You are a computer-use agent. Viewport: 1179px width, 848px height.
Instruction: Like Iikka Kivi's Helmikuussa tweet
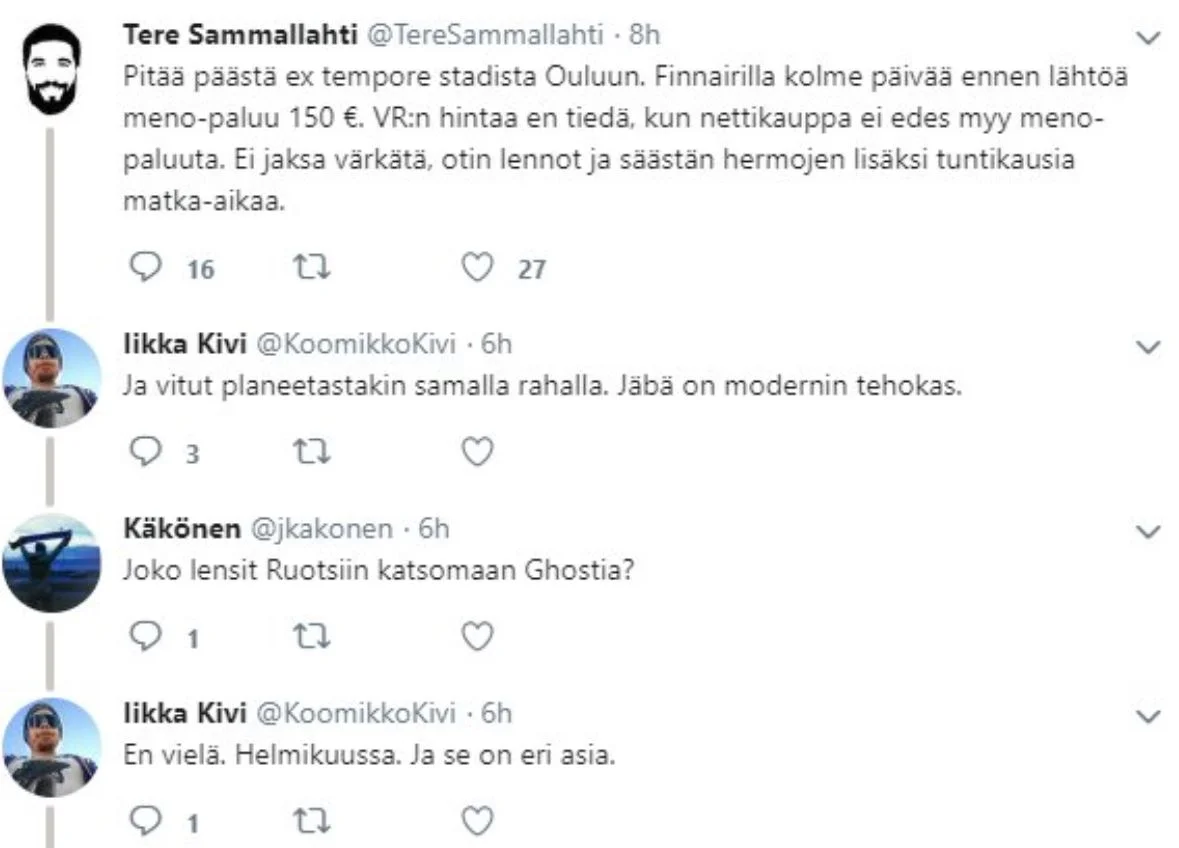[x=478, y=821]
